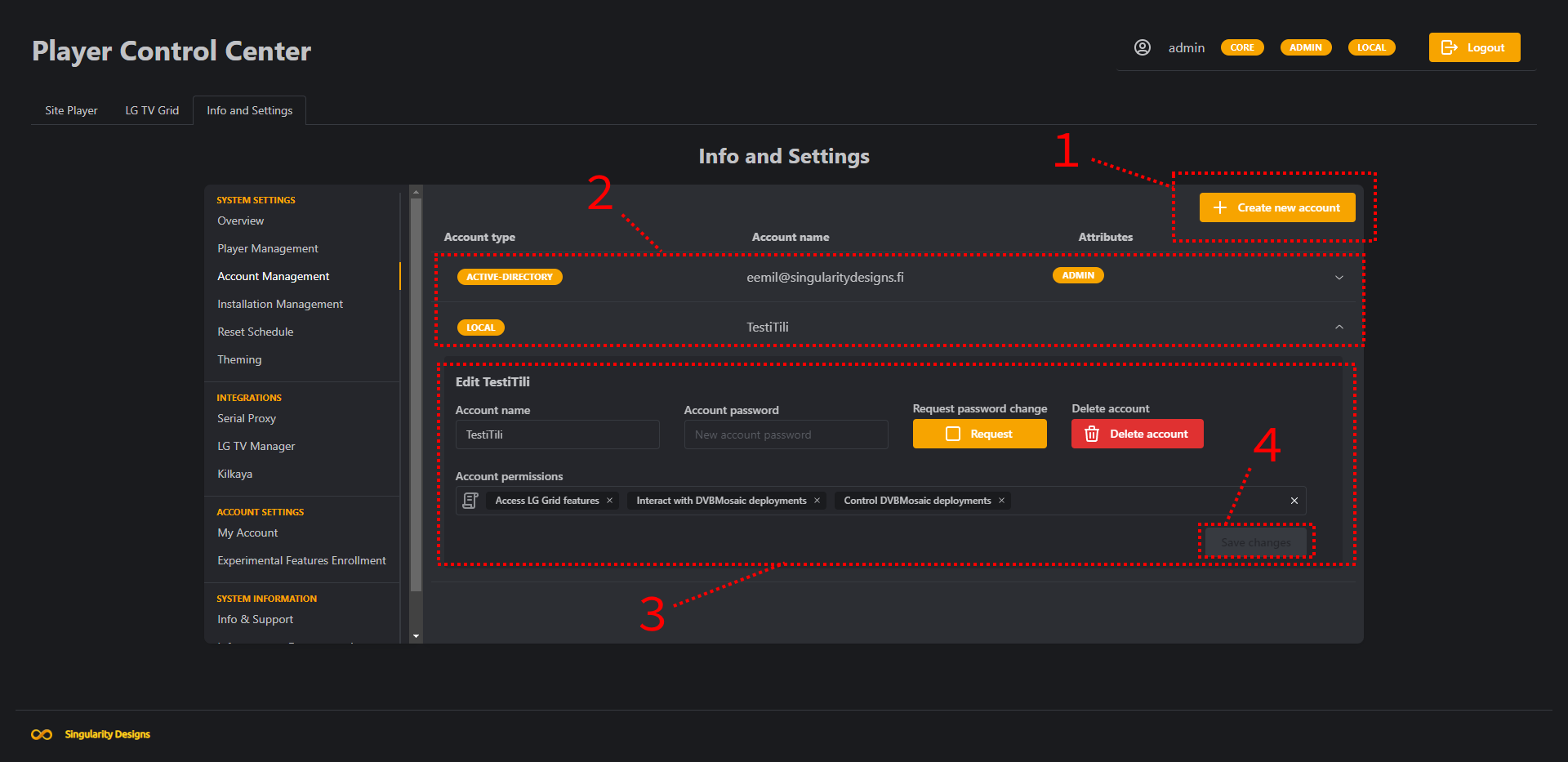Remove the Access LG Grid features permission

(609, 500)
